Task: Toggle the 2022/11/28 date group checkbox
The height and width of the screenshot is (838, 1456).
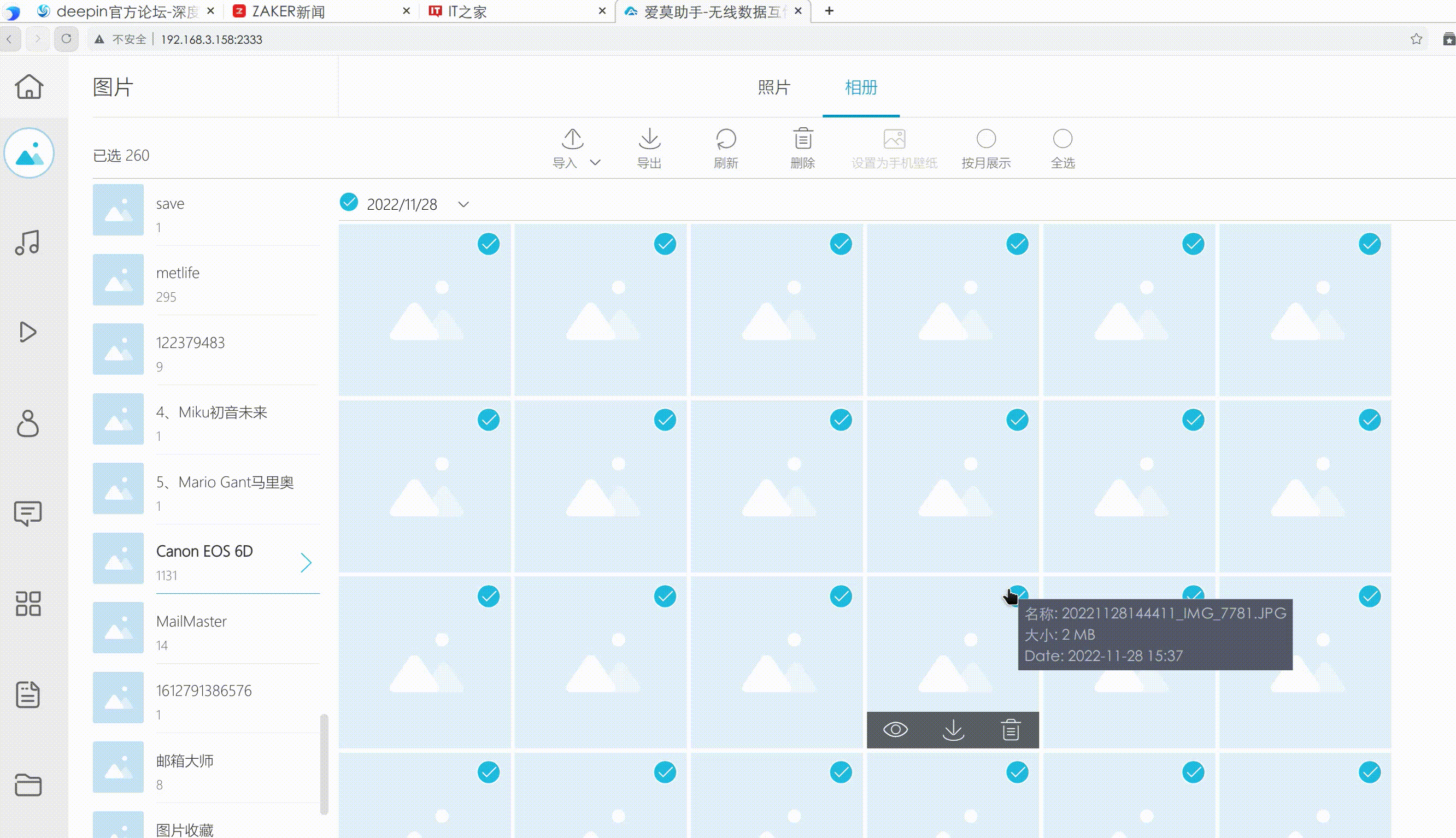Action: tap(349, 203)
